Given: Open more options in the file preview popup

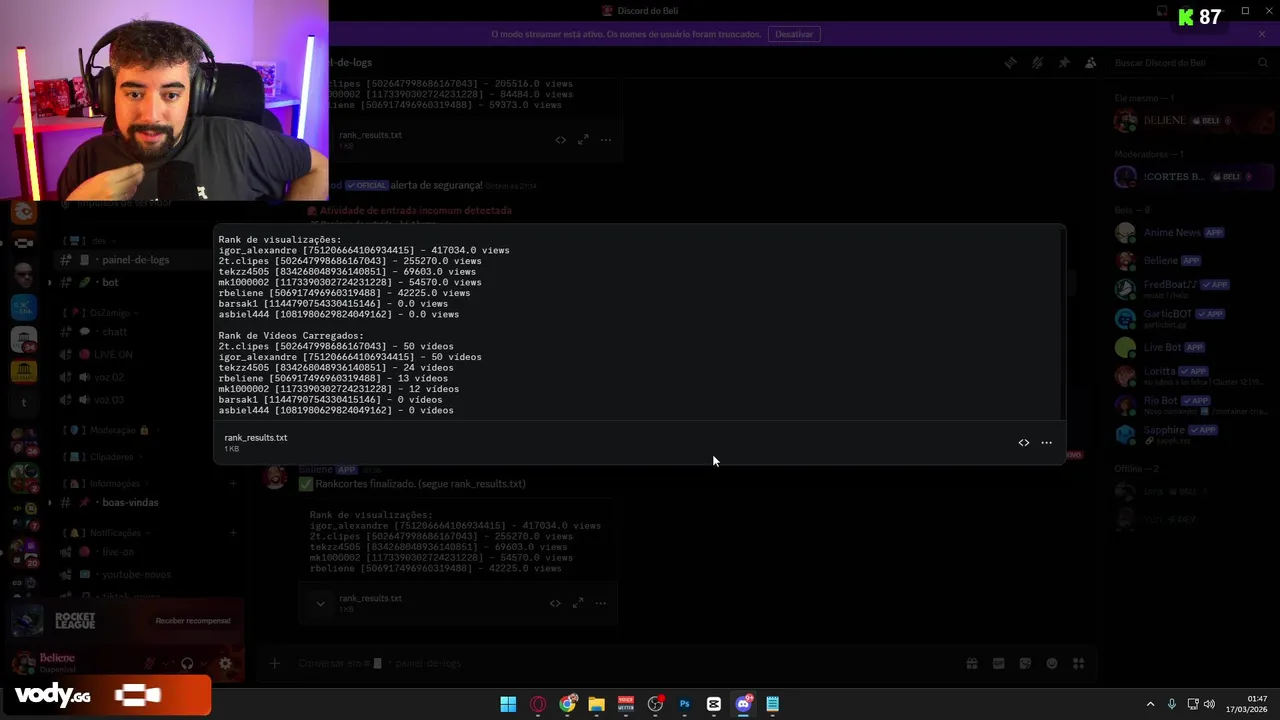Looking at the screenshot, I should coord(1046,443).
